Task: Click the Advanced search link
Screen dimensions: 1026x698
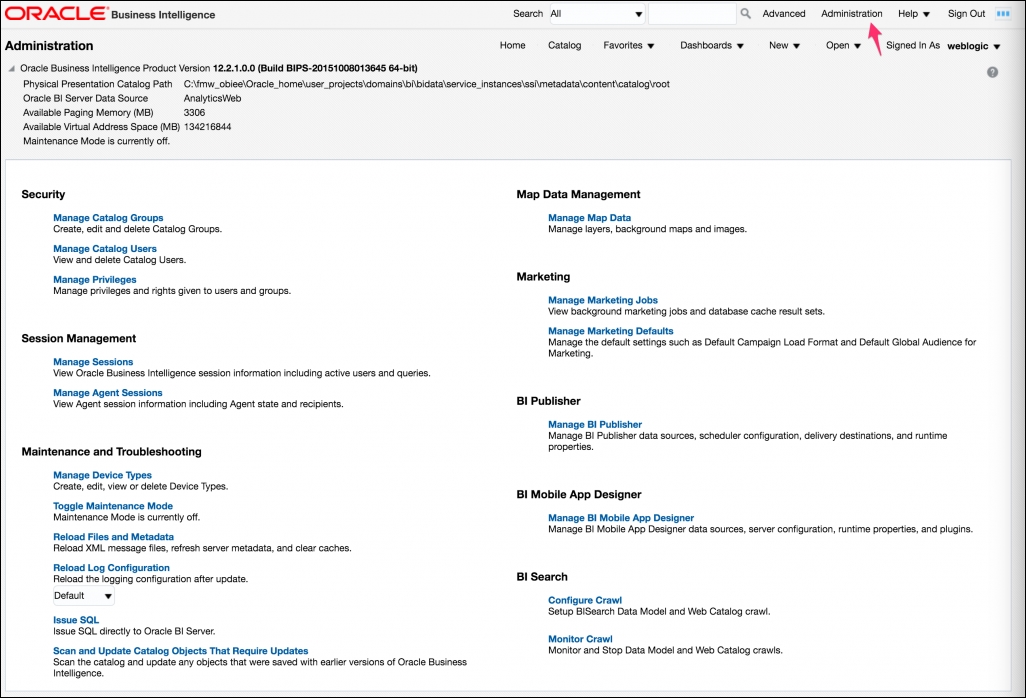Action: tap(783, 14)
